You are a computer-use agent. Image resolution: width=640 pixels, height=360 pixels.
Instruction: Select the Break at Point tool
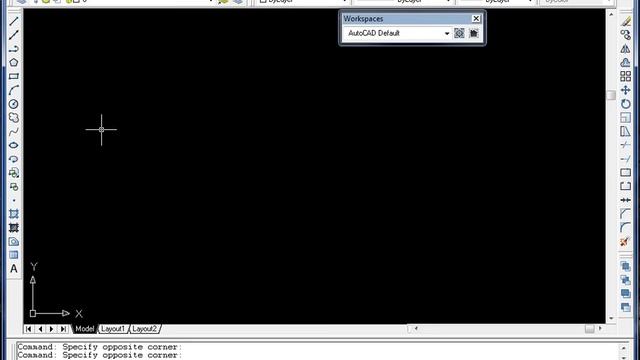pos(625,173)
